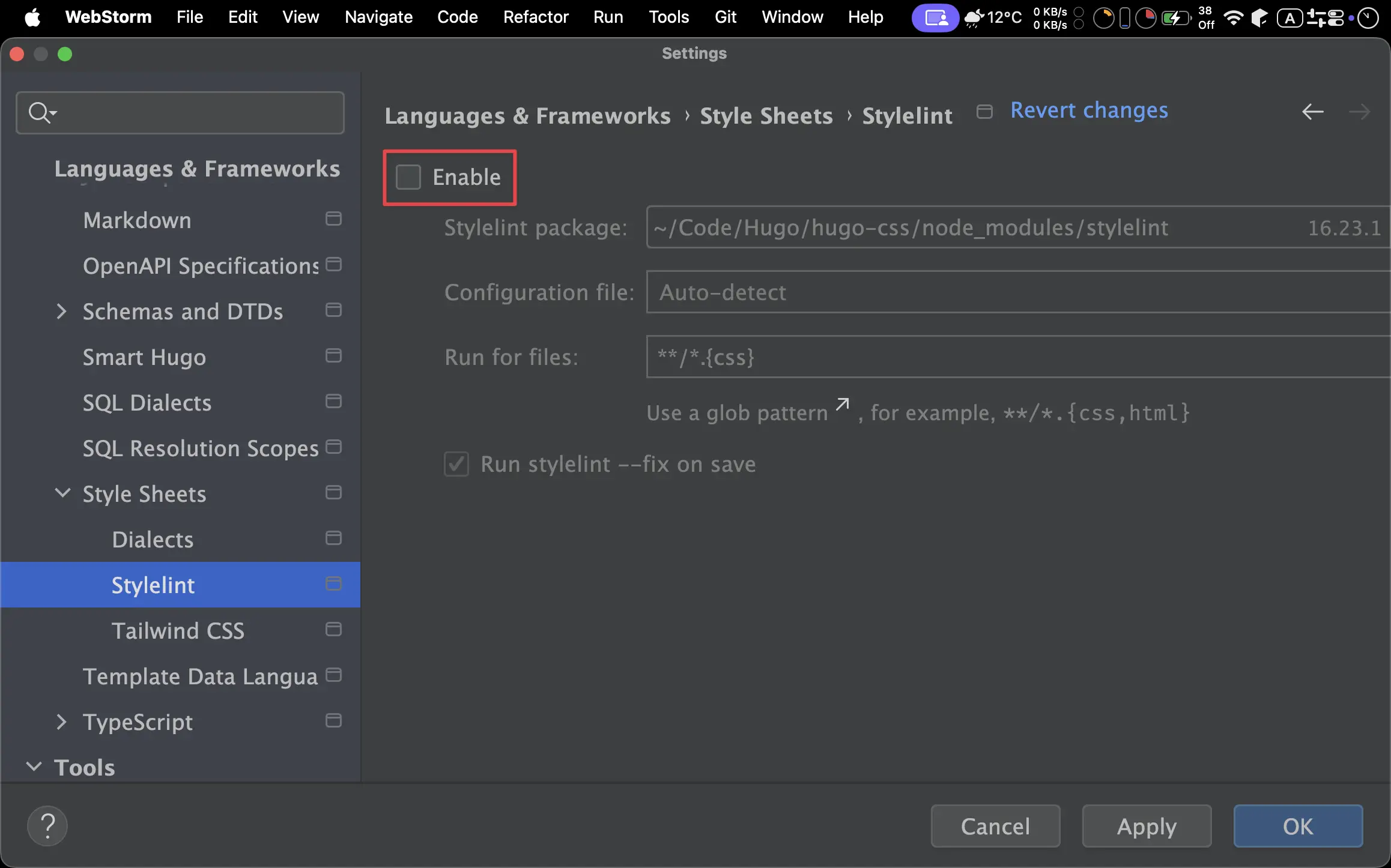Click project-level icon beside Schemas and DTDs
Screen dimensions: 1391x868
click(333, 310)
